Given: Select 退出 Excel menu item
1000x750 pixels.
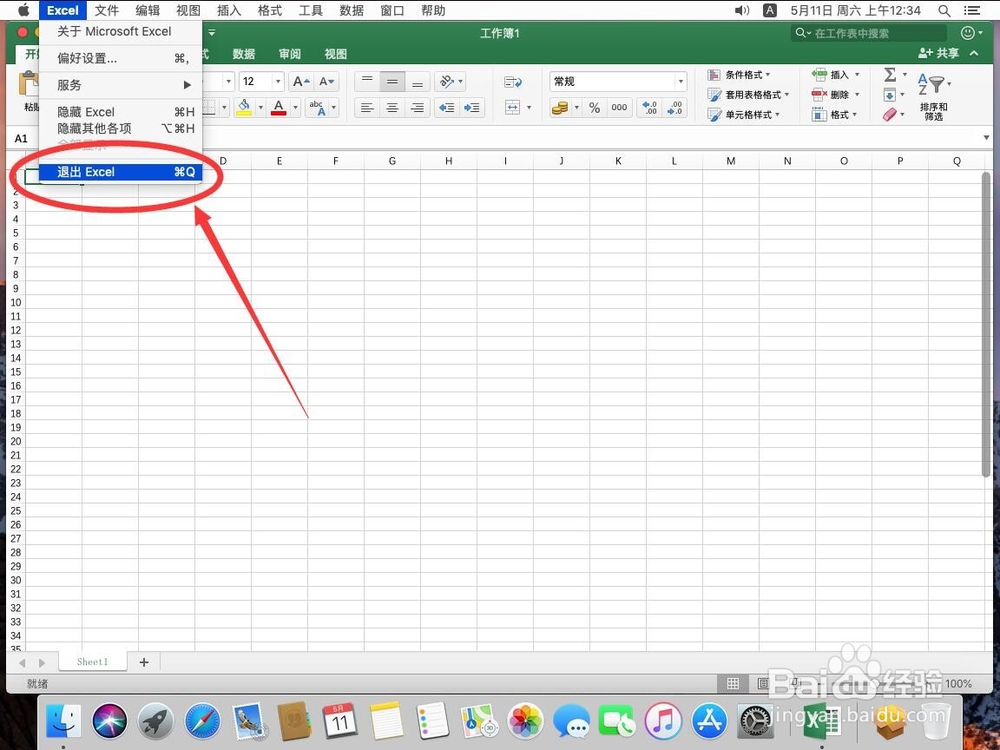Looking at the screenshot, I should pyautogui.click(x=121, y=172).
